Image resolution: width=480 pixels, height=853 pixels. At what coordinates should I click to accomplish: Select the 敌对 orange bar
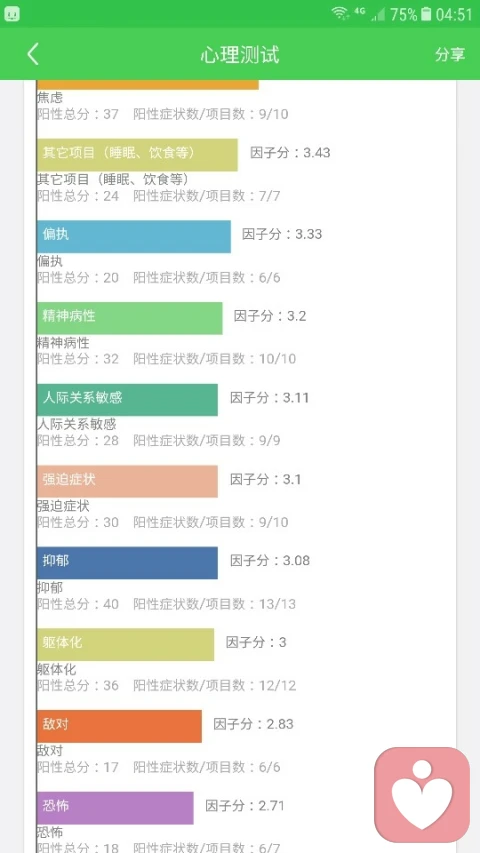click(119, 726)
